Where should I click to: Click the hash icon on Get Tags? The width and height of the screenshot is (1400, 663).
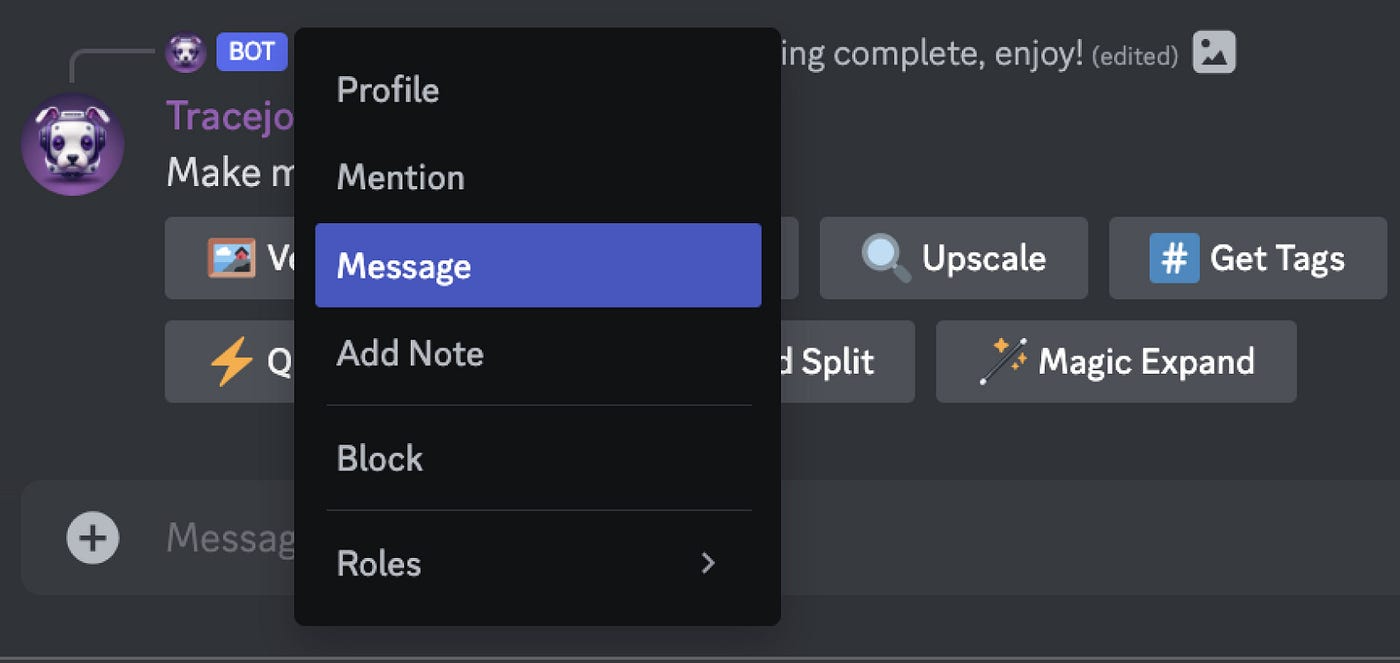(1174, 258)
